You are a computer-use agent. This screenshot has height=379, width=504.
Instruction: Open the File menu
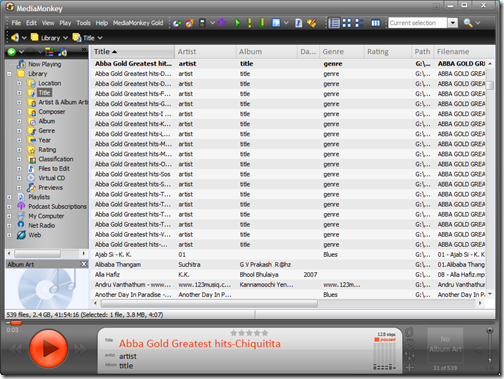coord(16,23)
